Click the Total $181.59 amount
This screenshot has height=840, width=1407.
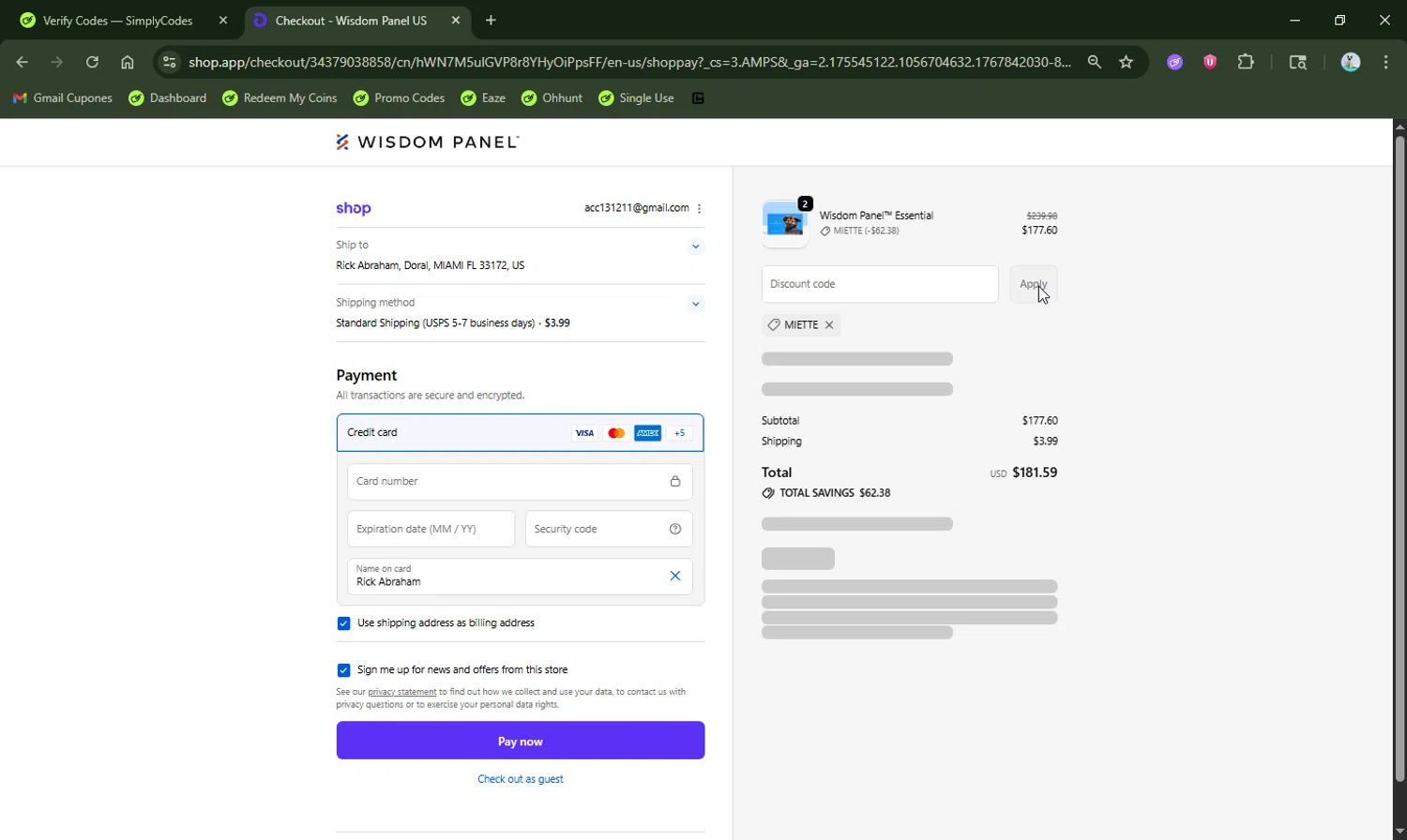[x=1035, y=472]
